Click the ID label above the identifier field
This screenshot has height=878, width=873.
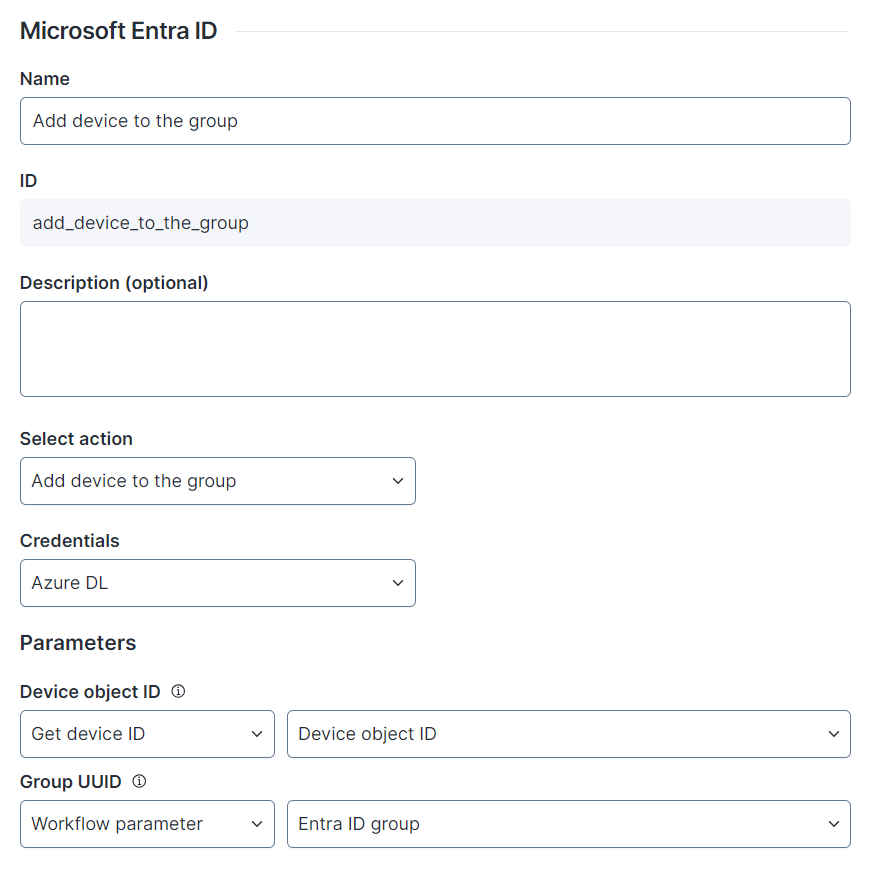click(29, 181)
